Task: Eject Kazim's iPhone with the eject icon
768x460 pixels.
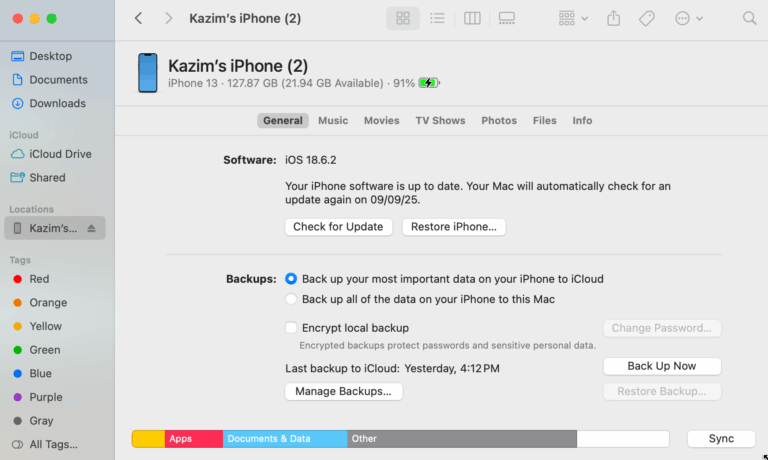Action: [x=91, y=228]
